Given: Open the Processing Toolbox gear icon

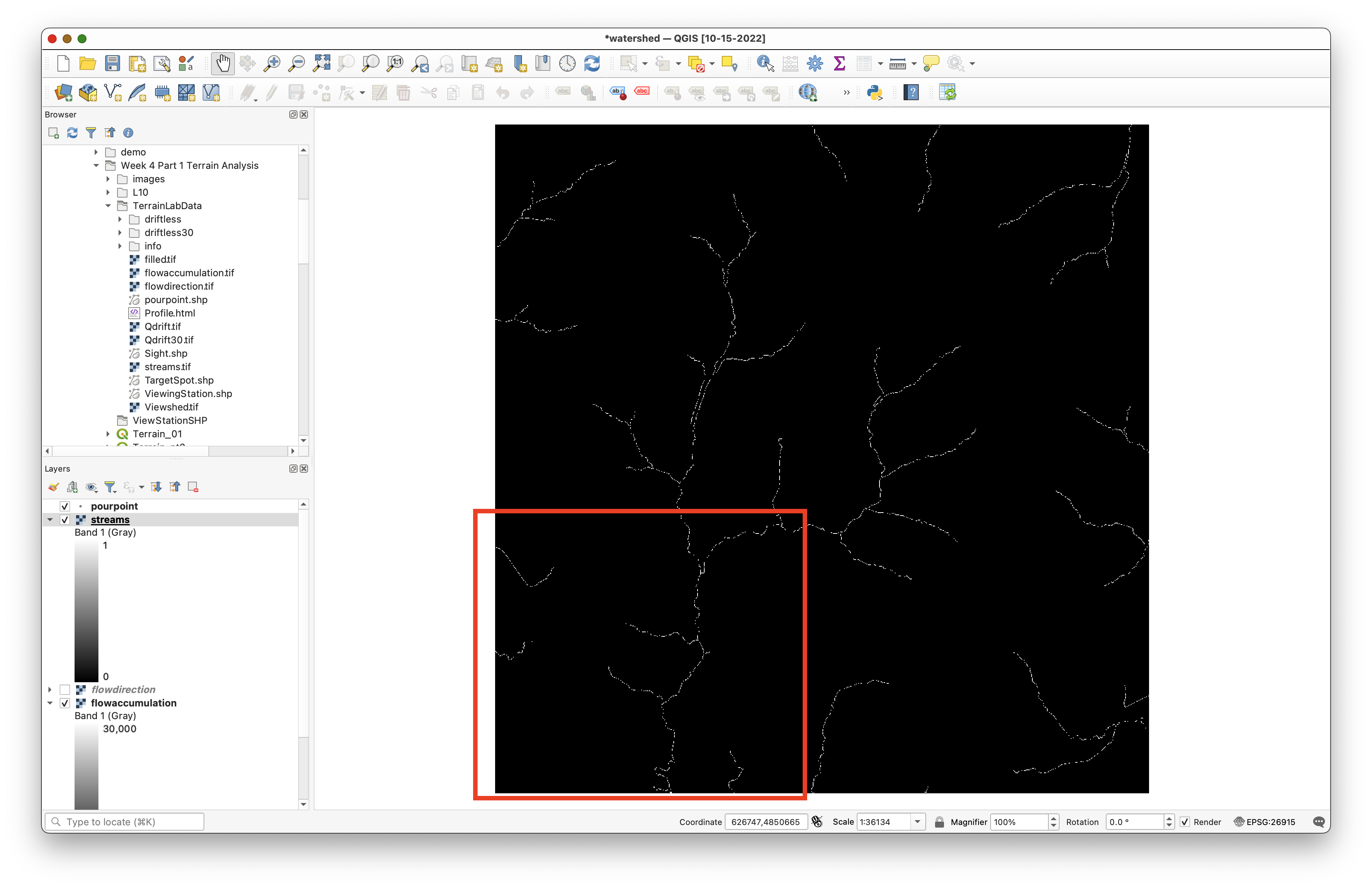Looking at the screenshot, I should tap(815, 63).
